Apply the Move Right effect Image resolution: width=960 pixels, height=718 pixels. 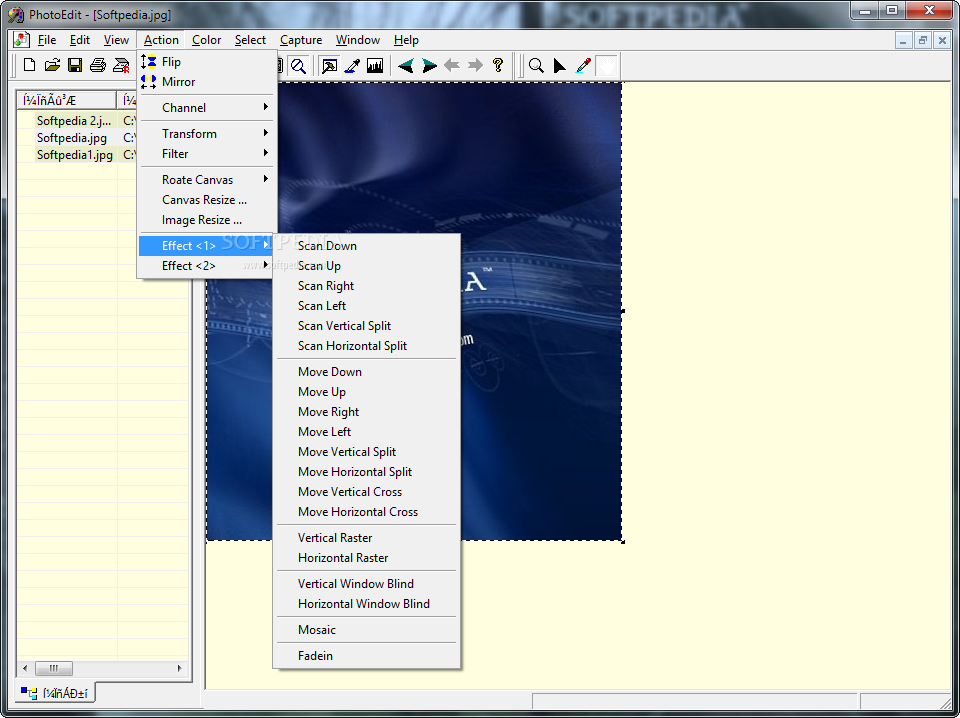(x=367, y=412)
